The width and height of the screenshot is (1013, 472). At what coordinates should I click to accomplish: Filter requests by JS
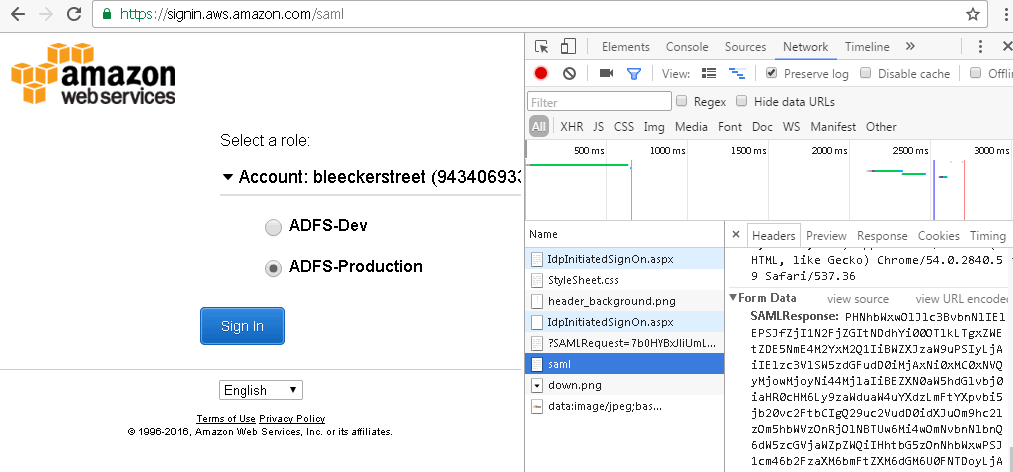[x=598, y=127]
